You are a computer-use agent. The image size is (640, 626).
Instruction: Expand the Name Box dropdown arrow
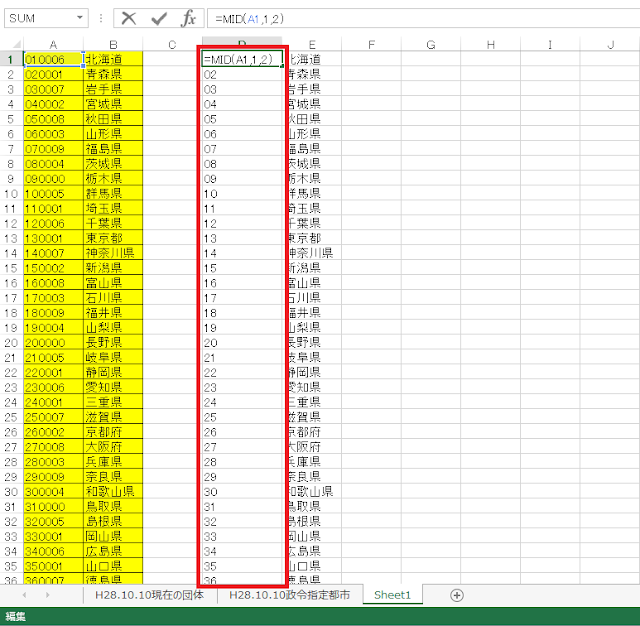79,19
